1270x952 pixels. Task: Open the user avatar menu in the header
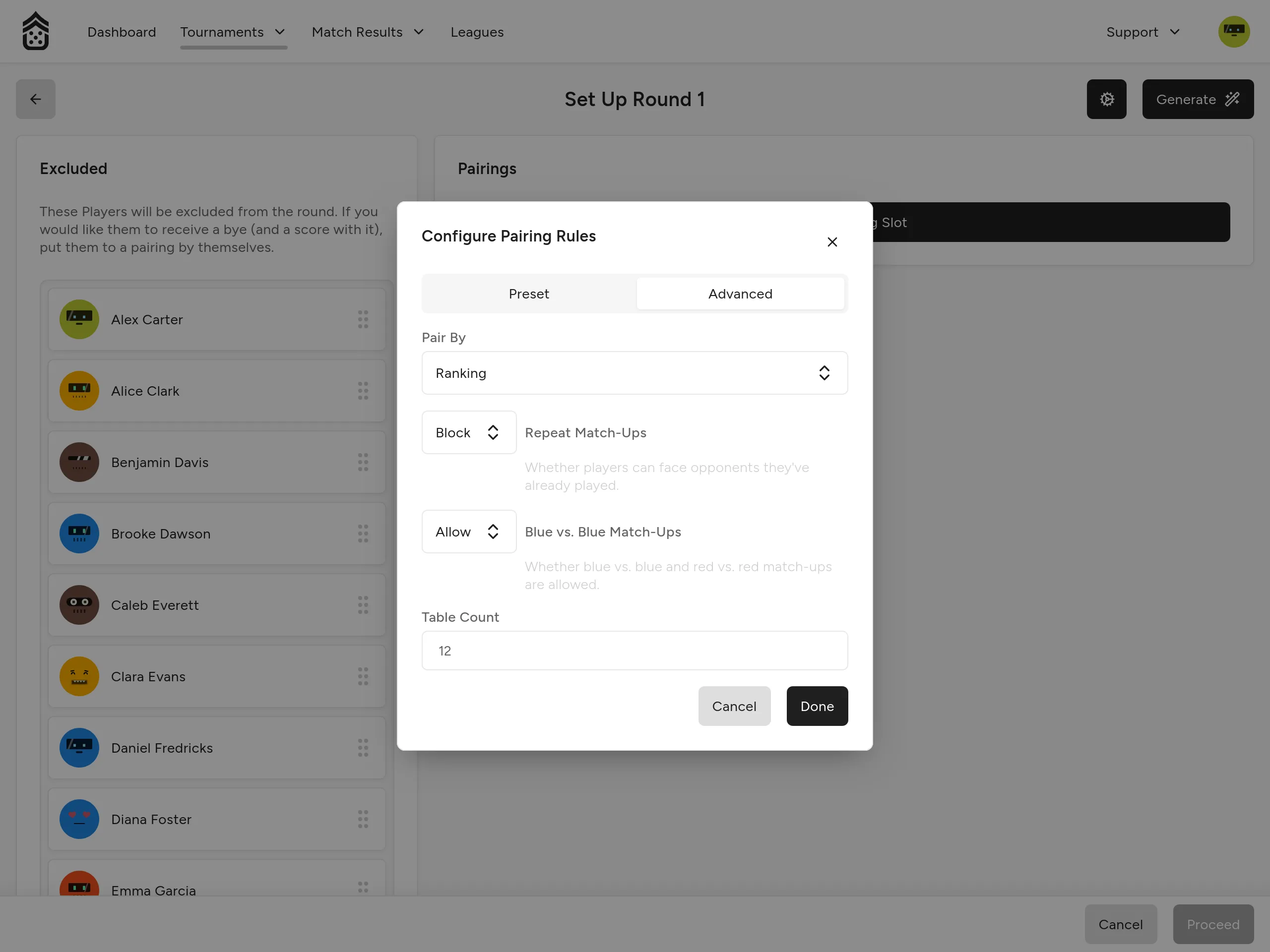pos(1234,32)
